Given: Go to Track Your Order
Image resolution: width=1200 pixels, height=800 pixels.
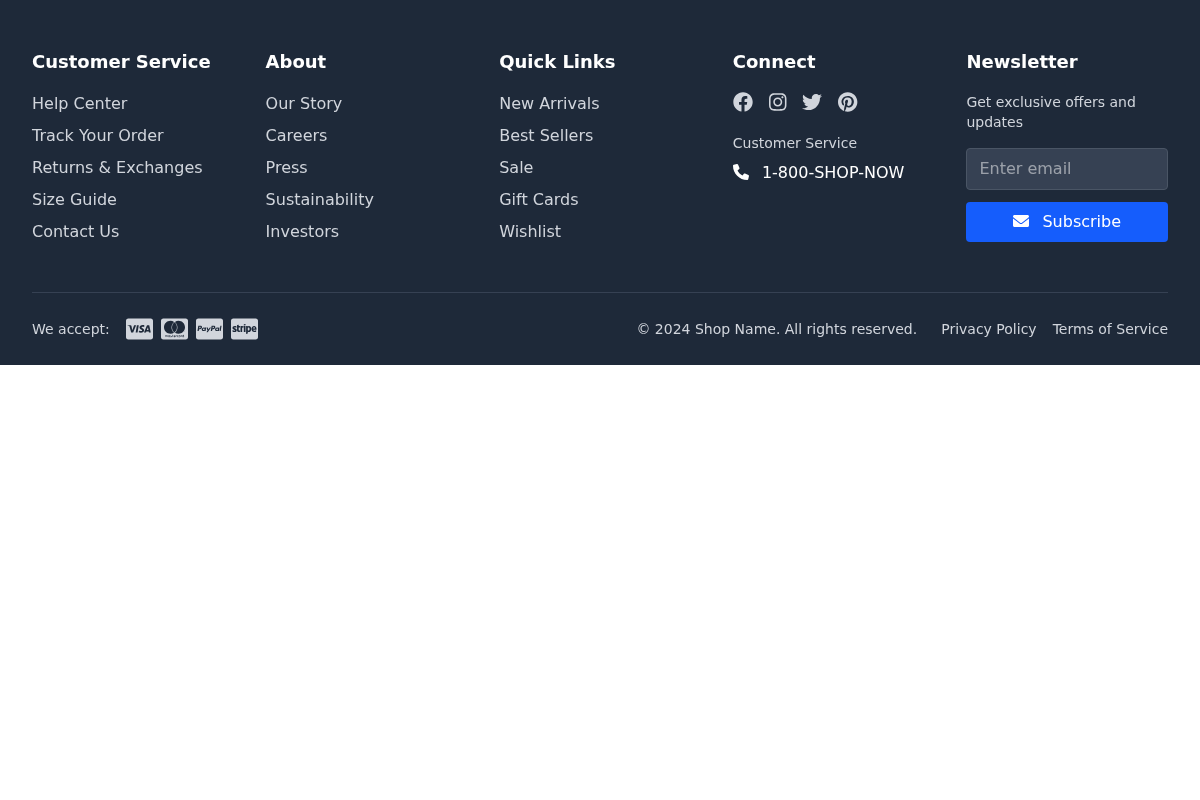Looking at the screenshot, I should pyautogui.click(x=98, y=136).
